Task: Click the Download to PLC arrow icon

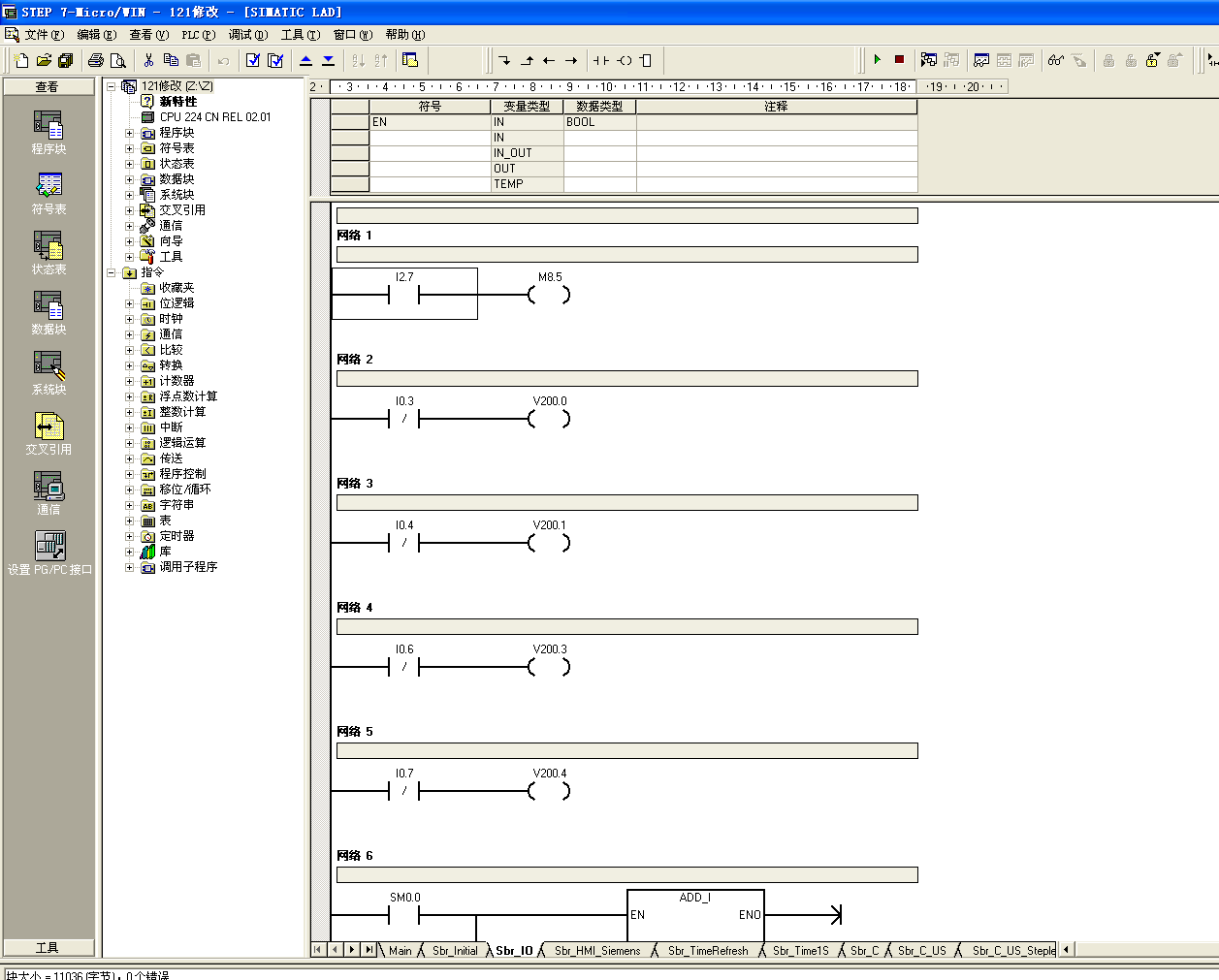Action: [x=328, y=60]
